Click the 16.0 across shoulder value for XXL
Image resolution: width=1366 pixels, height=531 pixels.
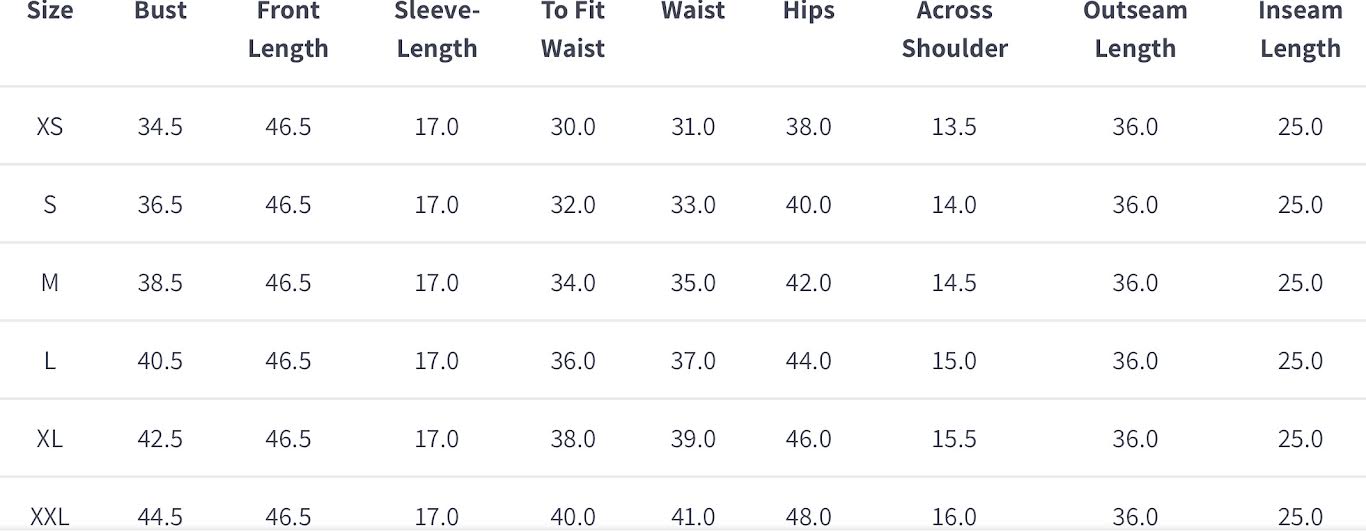954,516
